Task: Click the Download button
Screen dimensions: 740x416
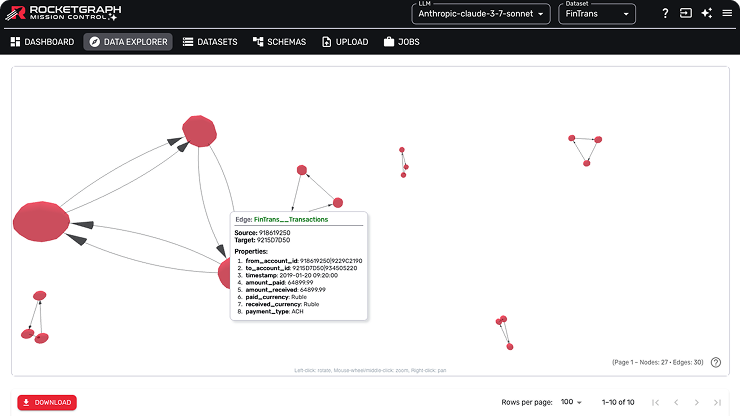Action: click(47, 402)
